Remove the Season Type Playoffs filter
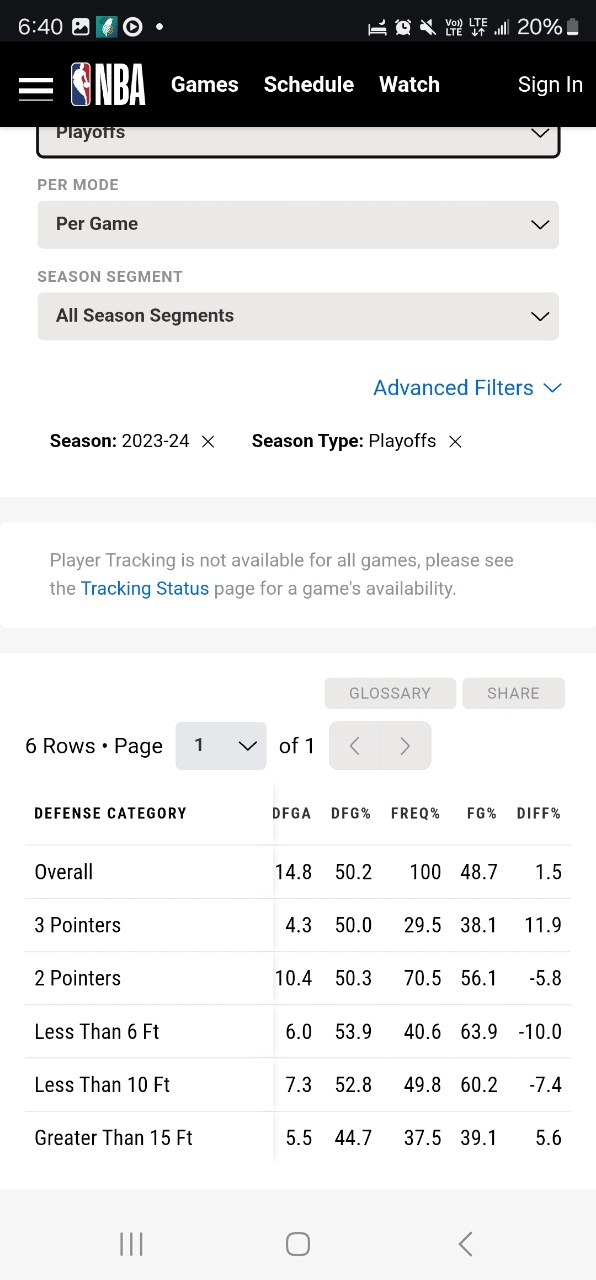Viewport: 596px width, 1280px height. click(x=455, y=441)
